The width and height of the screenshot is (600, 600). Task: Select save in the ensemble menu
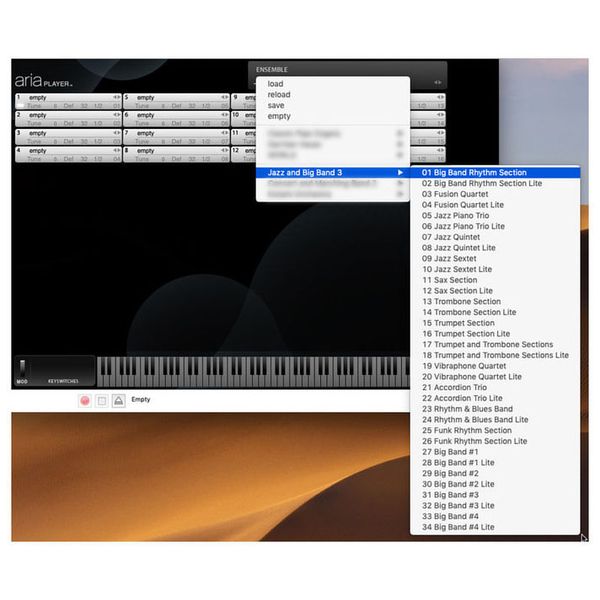pyautogui.click(x=275, y=105)
